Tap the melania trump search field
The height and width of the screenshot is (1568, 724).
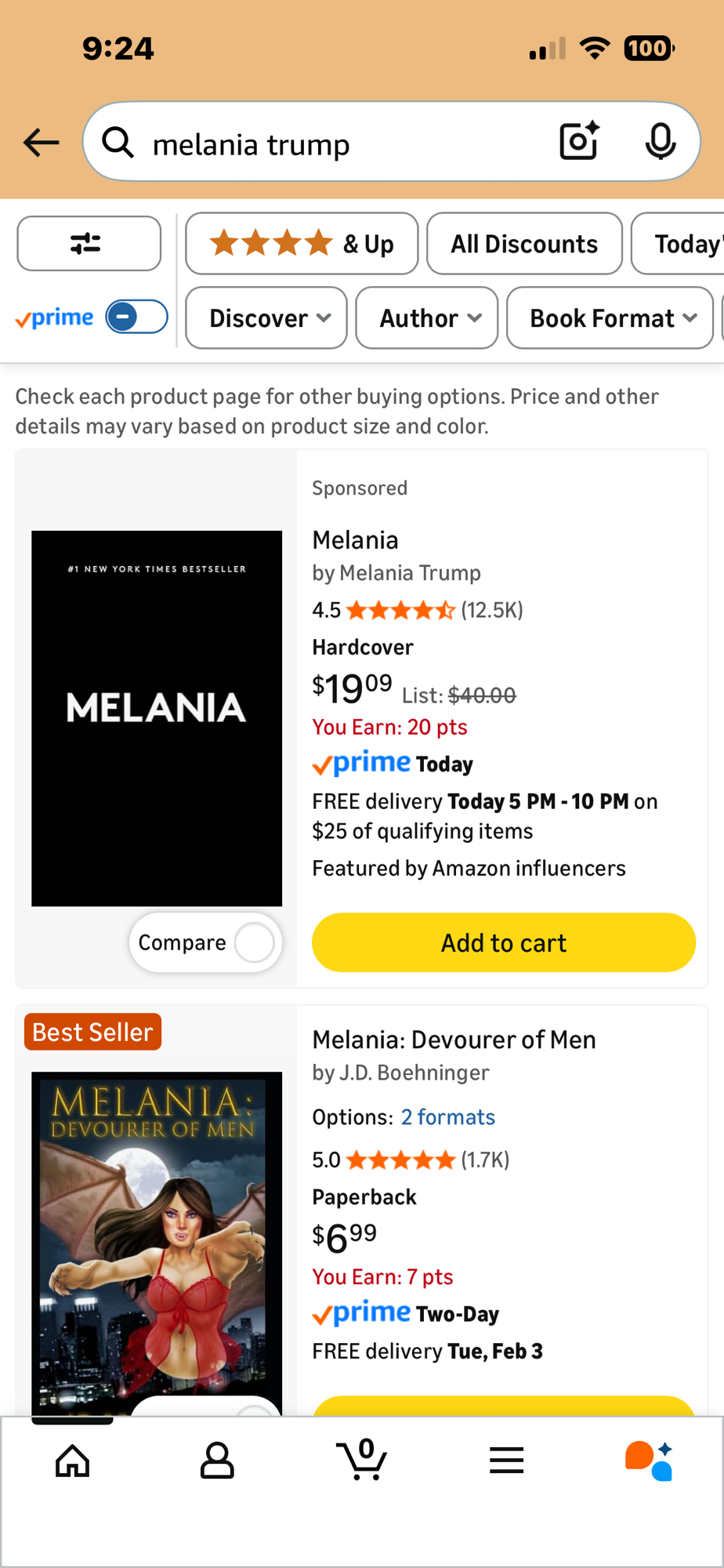(x=337, y=143)
